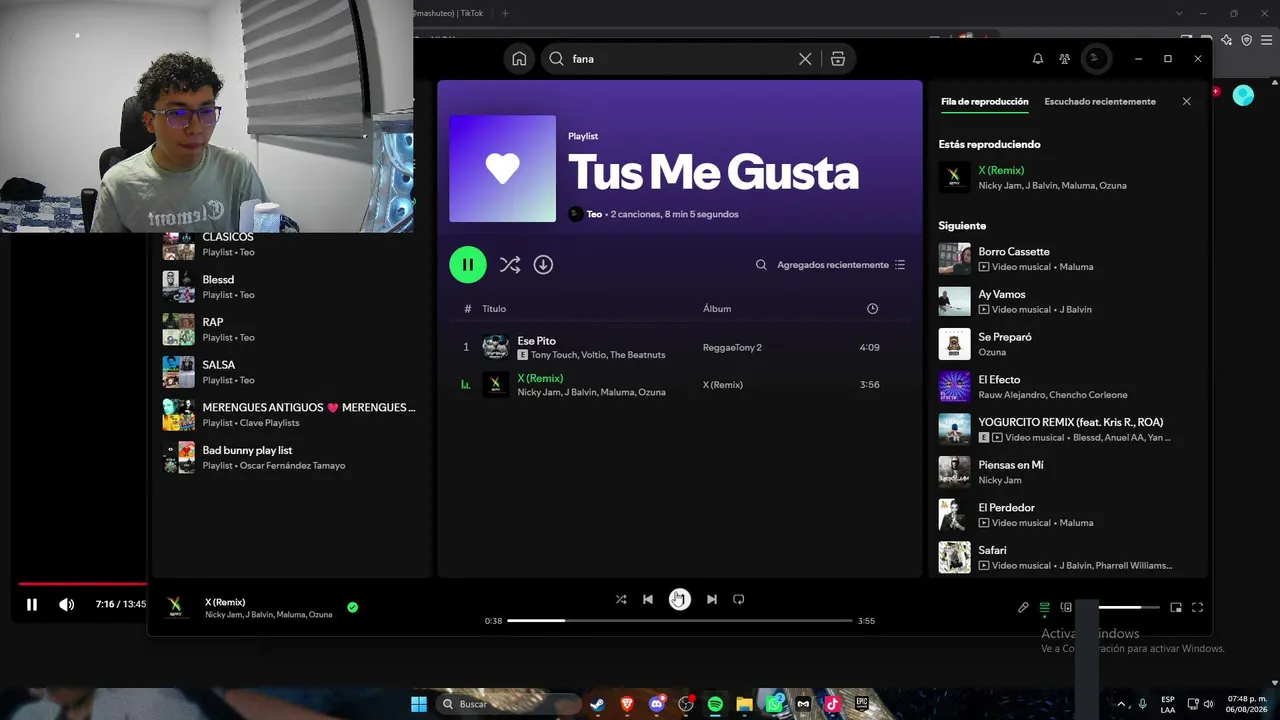Click the Windows taskbar Buscar search box
Screen dimensions: 1280x720
pos(510,704)
